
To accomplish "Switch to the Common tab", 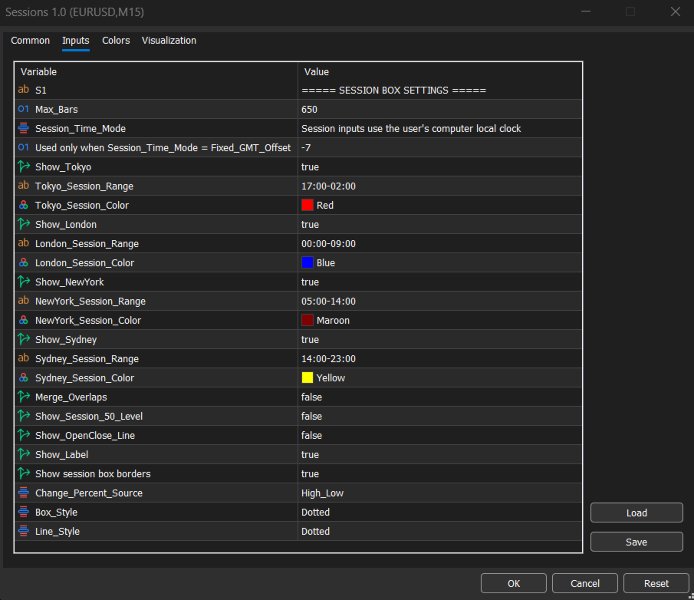I will point(30,40).
